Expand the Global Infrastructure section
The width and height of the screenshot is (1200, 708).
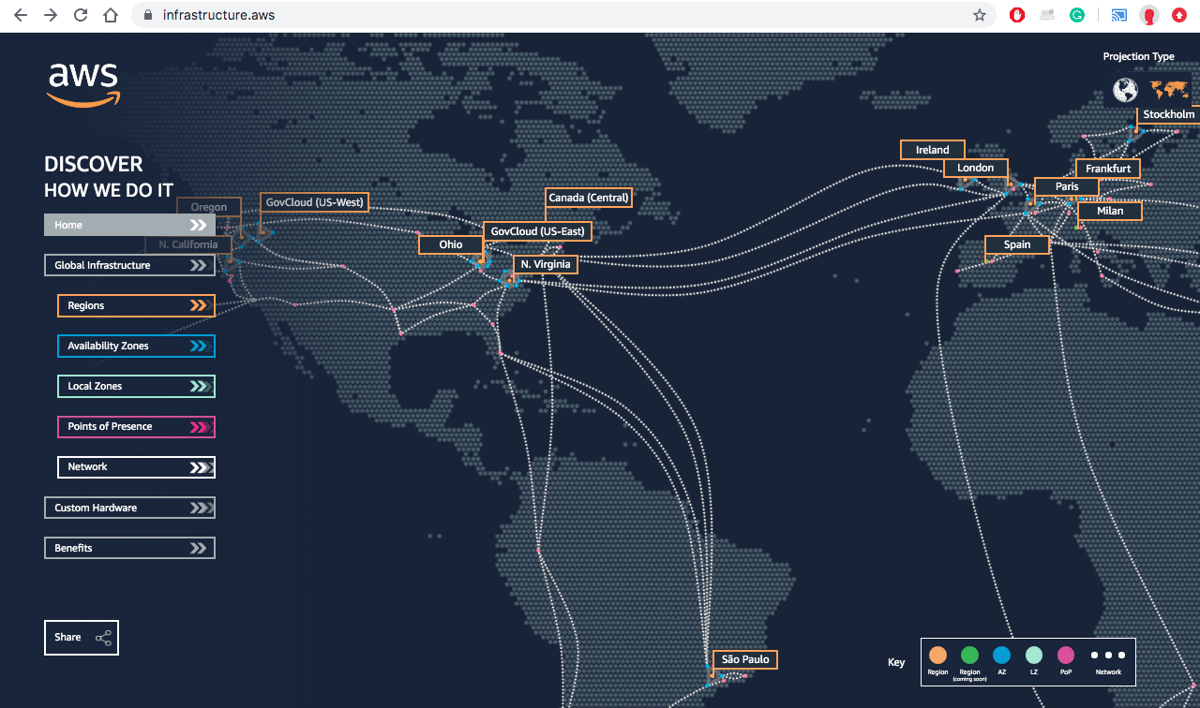(x=129, y=265)
